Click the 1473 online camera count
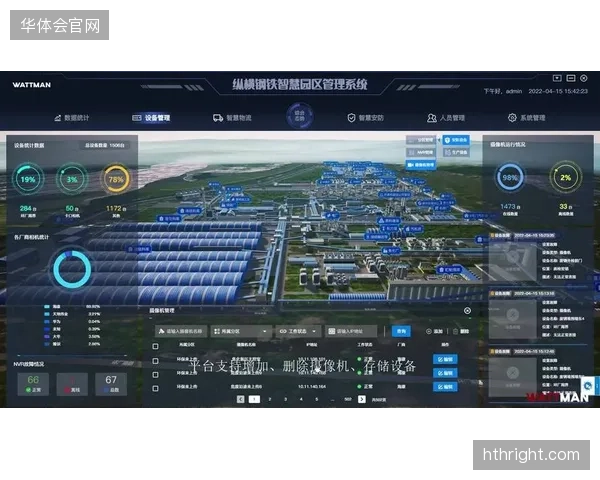Screen dimensions: 600x480 [x=510, y=207]
